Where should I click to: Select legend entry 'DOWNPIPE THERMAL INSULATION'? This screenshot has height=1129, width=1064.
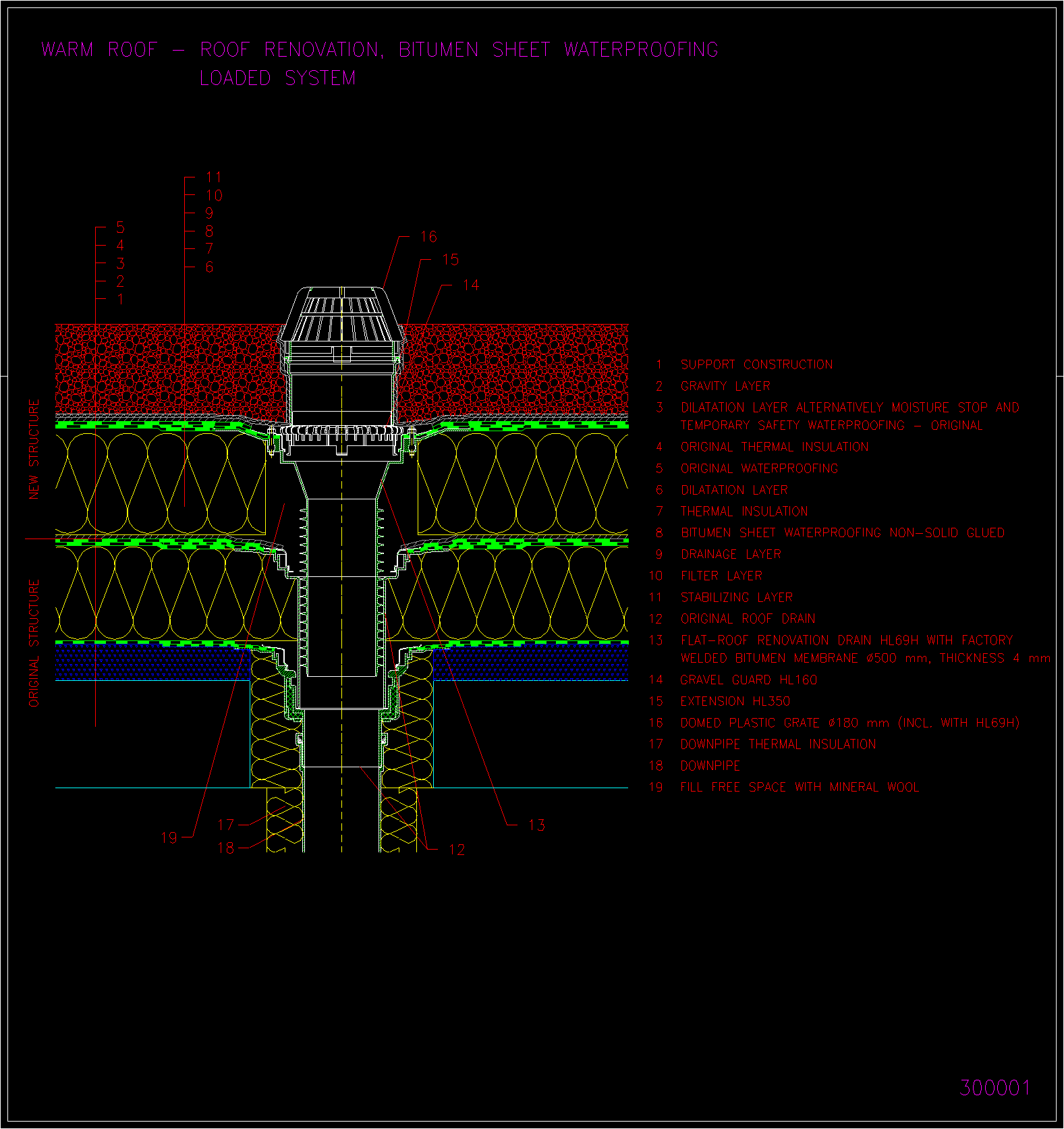(x=778, y=744)
